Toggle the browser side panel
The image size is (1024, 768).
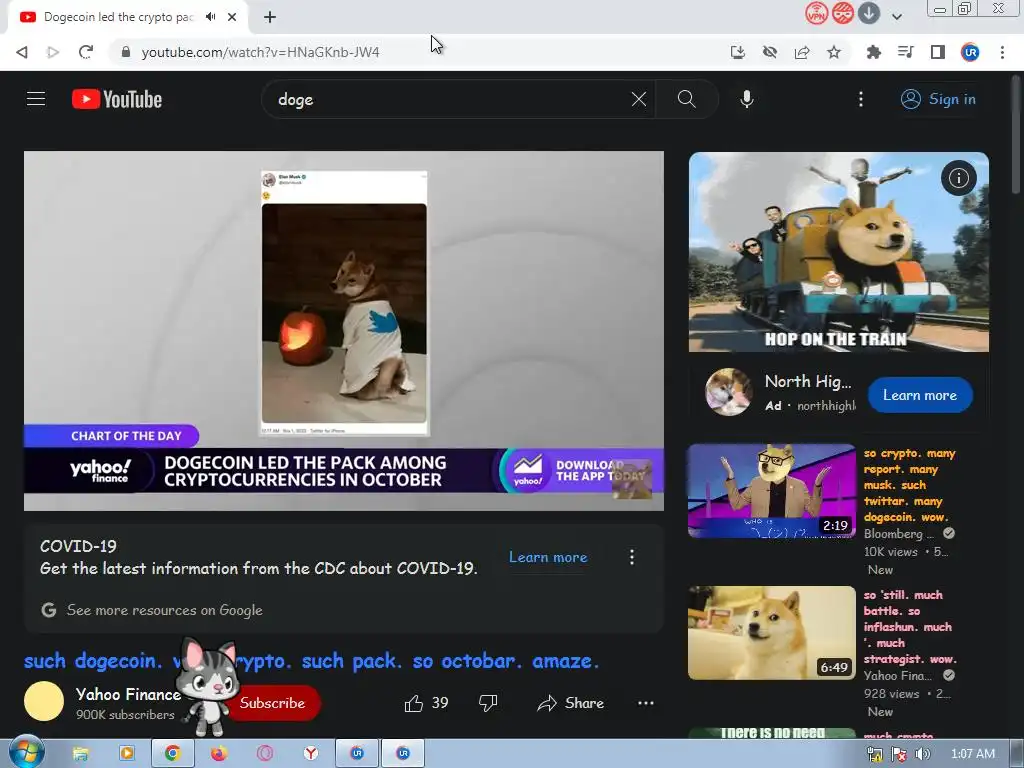(938, 52)
